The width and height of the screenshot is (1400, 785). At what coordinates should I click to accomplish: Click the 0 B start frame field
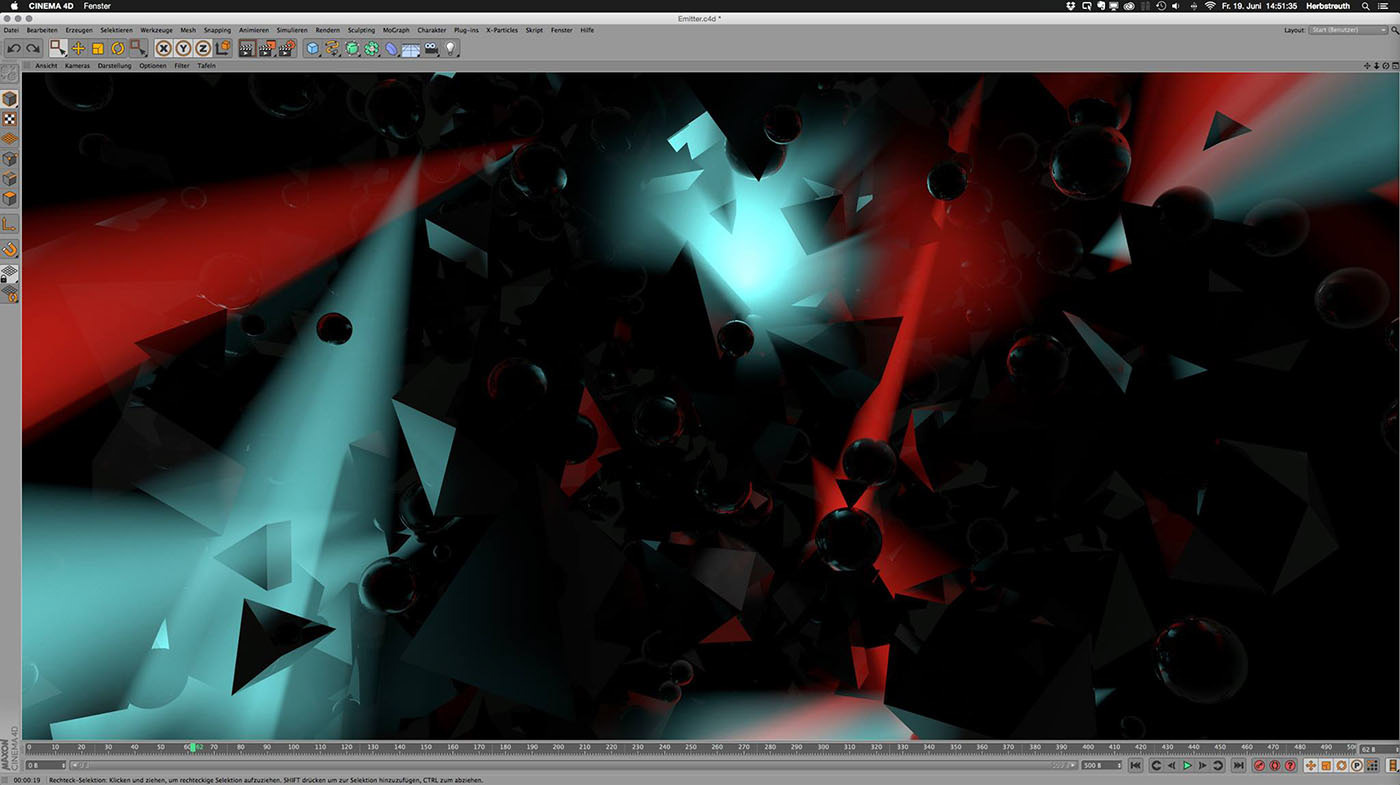tap(47, 765)
